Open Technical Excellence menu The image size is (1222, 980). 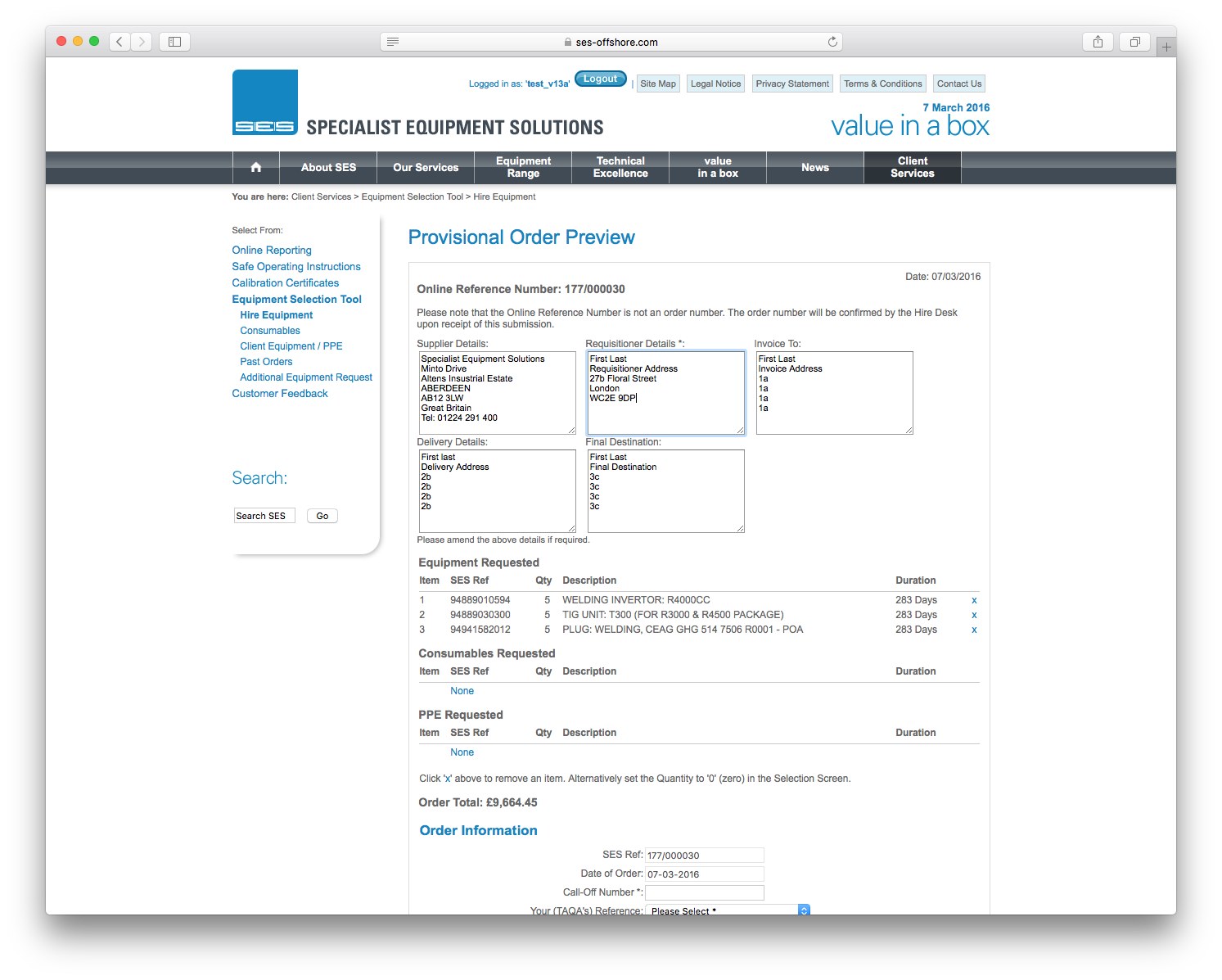tap(620, 167)
